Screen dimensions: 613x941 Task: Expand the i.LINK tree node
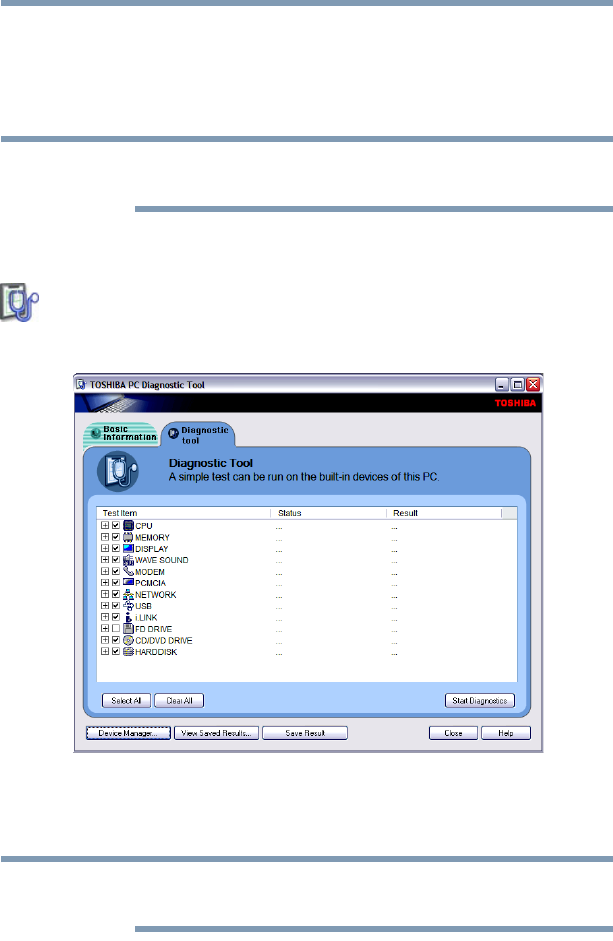[105, 618]
